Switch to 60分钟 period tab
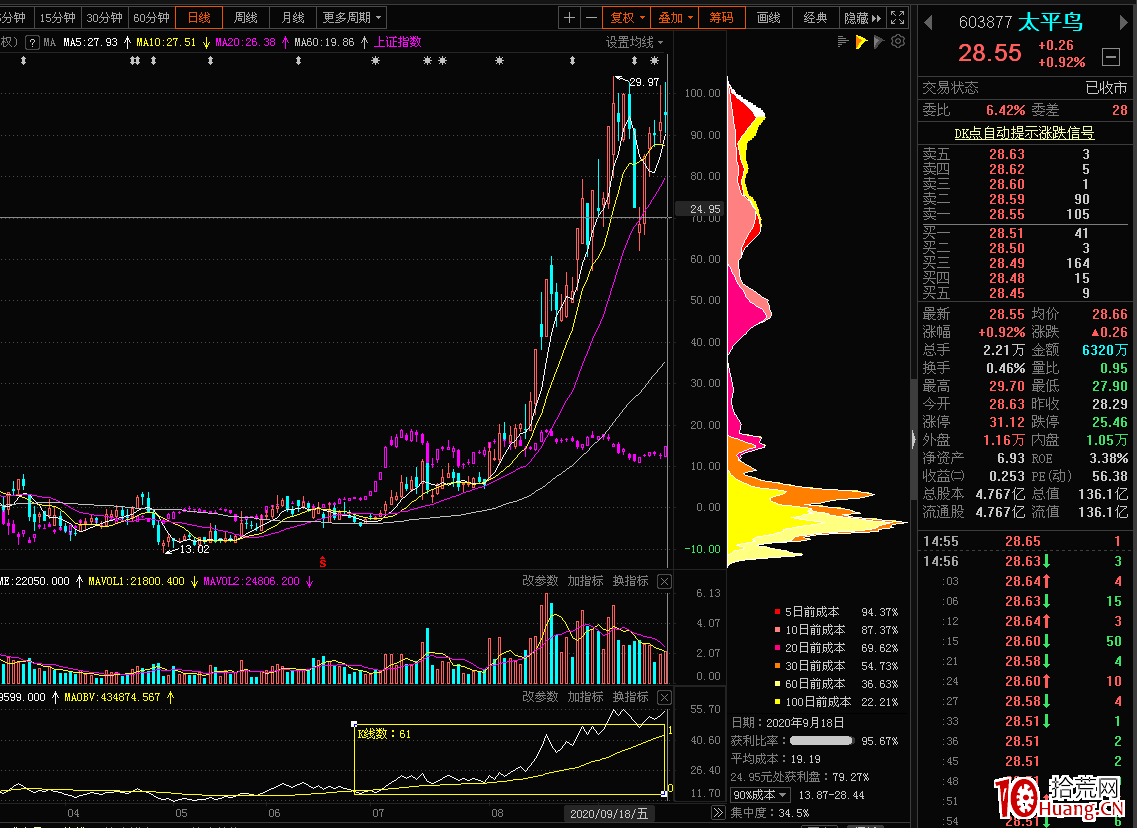 151,17
